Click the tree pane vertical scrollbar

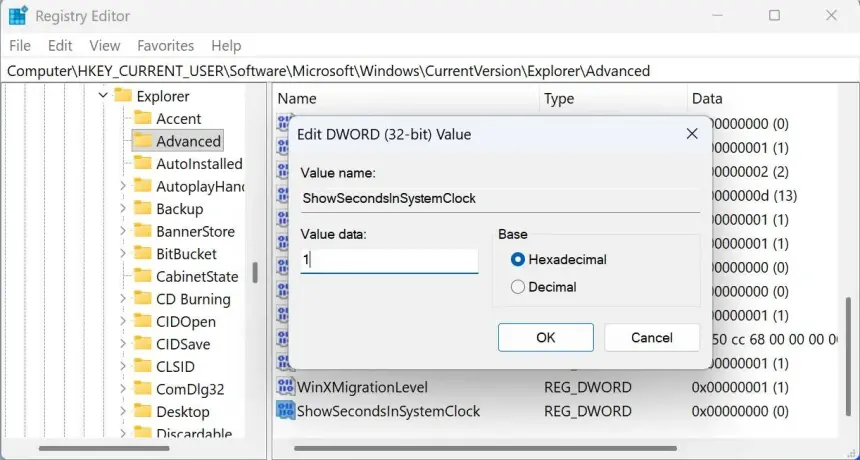(254, 272)
